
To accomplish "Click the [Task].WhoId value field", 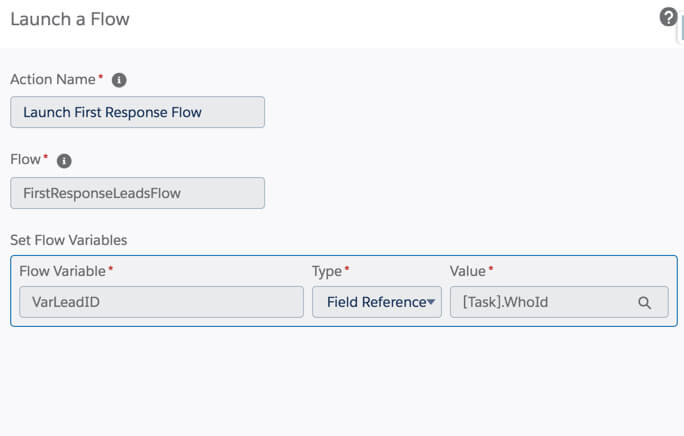I will pos(545,302).
